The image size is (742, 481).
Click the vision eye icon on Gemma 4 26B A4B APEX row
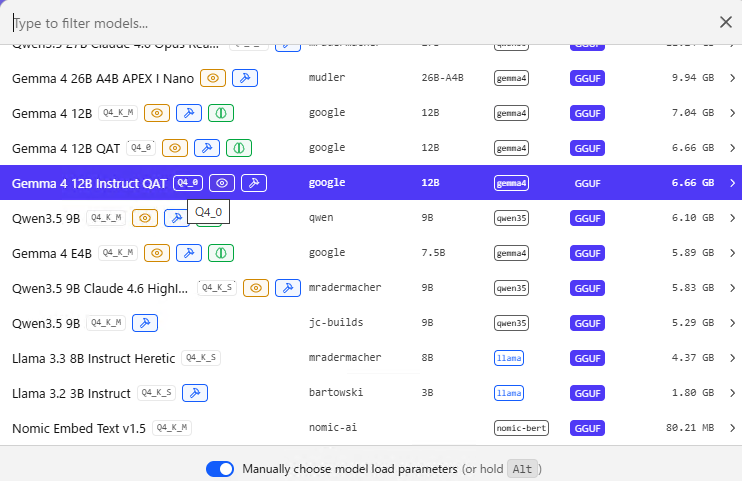[213, 78]
